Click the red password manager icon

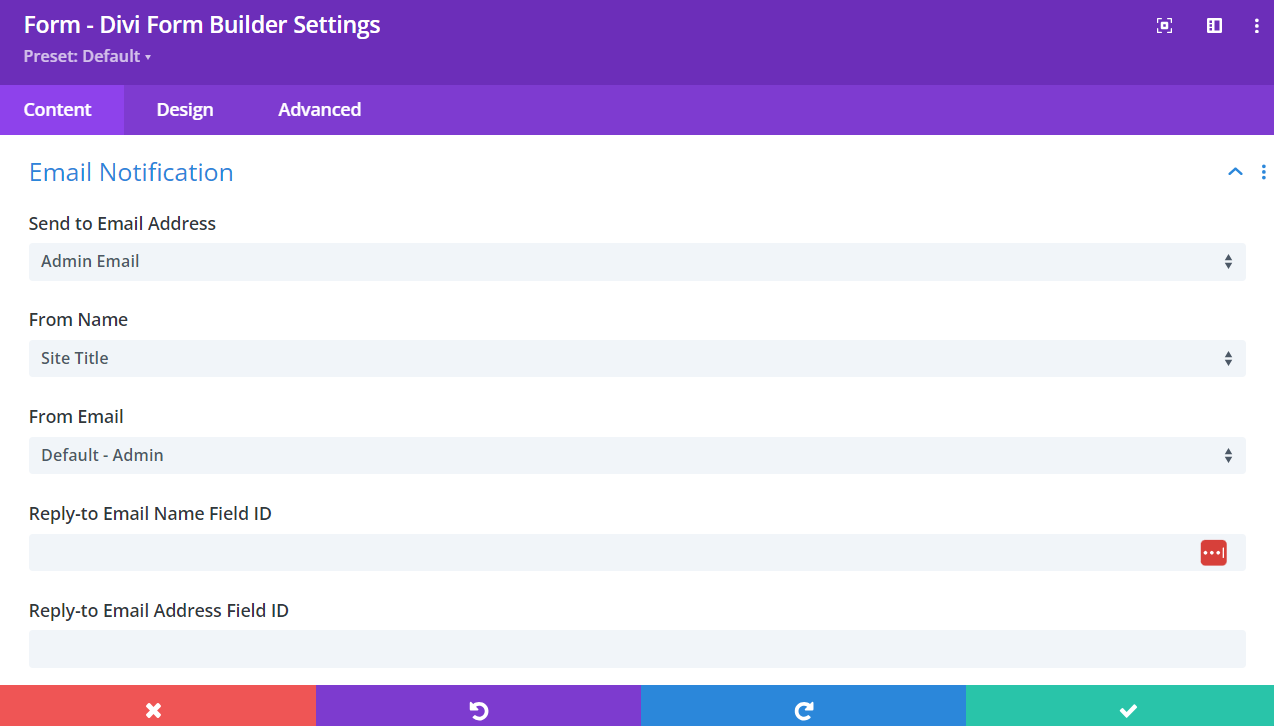(1213, 552)
